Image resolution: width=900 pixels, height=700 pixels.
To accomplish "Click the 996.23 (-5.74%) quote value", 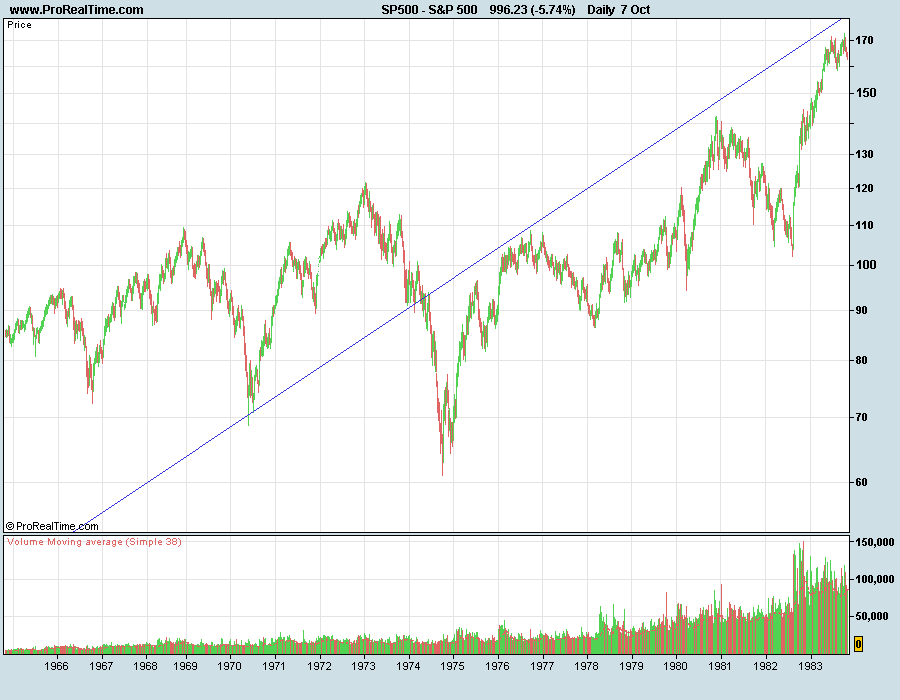I will pyautogui.click(x=532, y=10).
